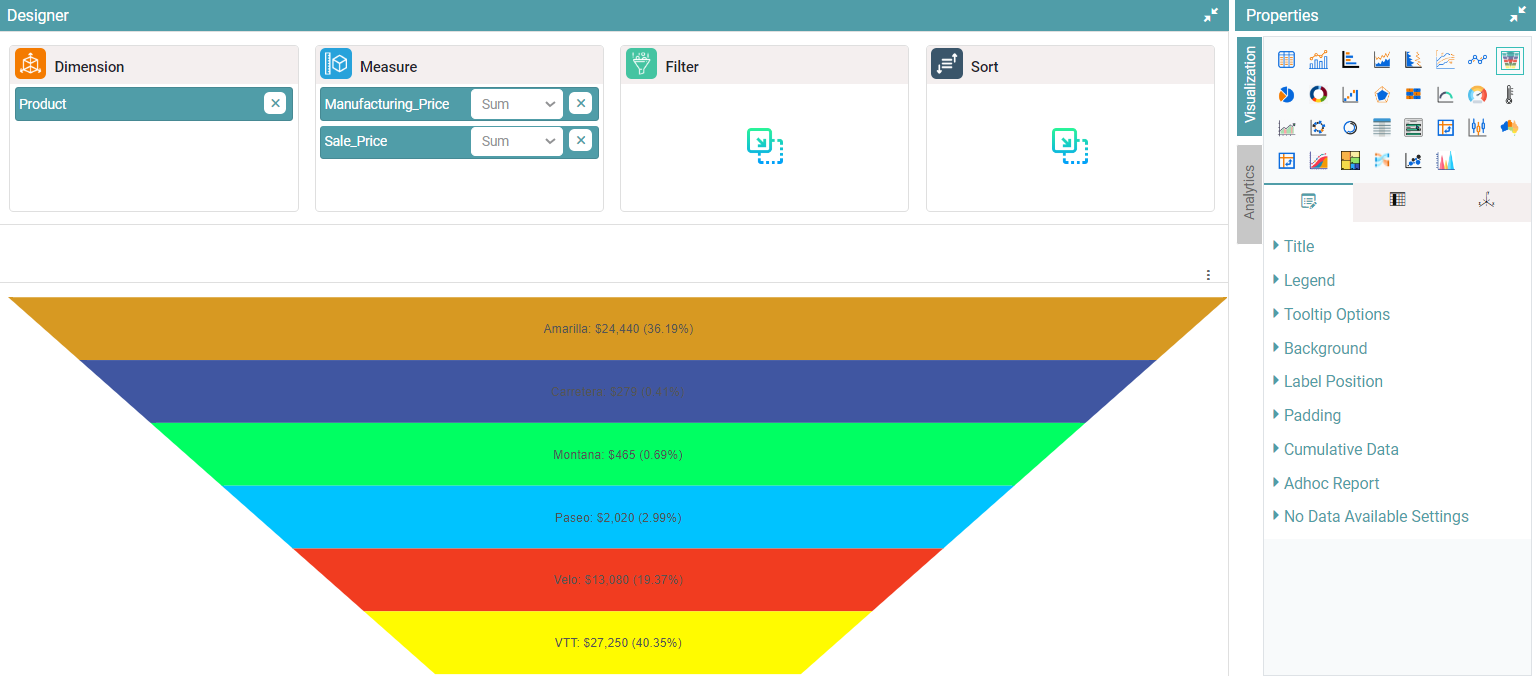Select the radar pentagon chart icon

point(1382,95)
